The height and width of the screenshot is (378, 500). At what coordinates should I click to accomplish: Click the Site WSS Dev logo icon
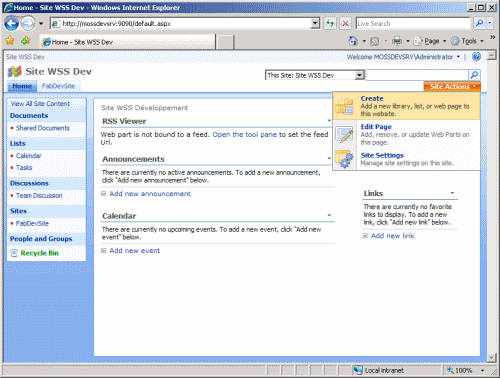tap(14, 71)
